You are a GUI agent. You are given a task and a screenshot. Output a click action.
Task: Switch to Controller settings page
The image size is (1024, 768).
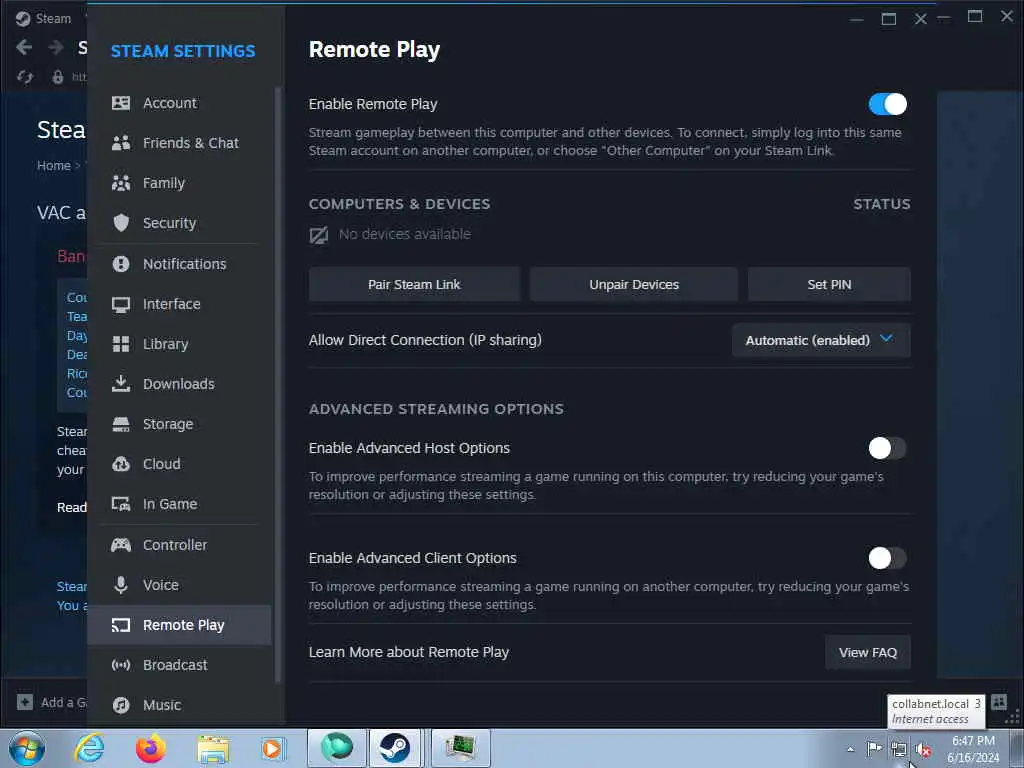point(180,545)
